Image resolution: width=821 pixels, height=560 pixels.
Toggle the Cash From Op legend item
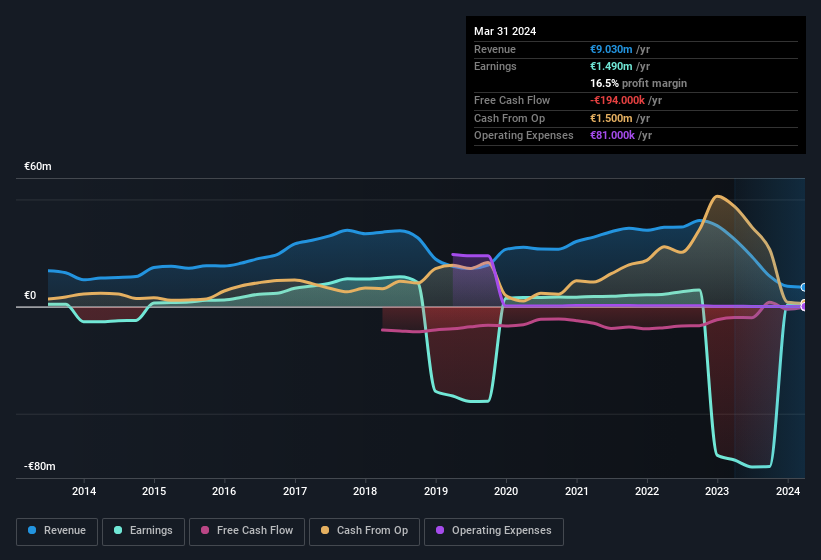pyautogui.click(x=362, y=531)
